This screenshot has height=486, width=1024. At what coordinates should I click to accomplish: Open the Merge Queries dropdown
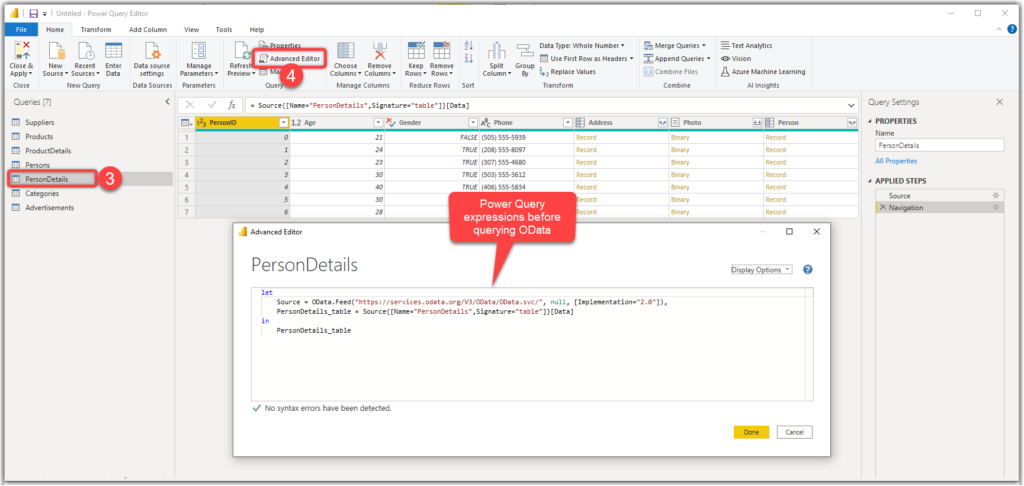tap(675, 45)
